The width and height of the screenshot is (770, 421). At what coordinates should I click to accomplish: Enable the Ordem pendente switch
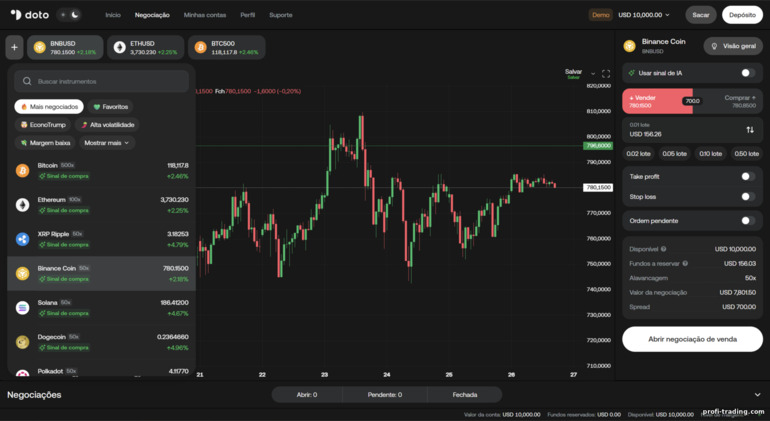[748, 221]
